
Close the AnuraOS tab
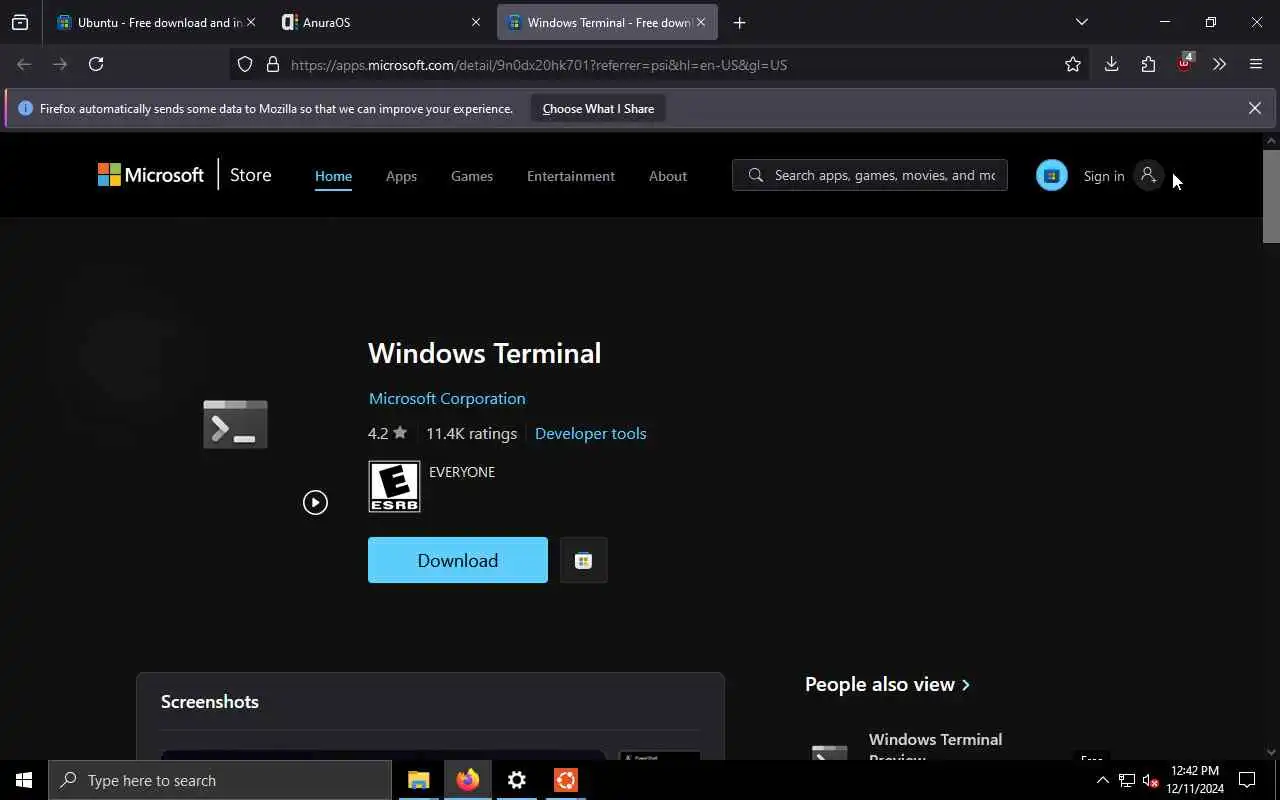tap(476, 22)
